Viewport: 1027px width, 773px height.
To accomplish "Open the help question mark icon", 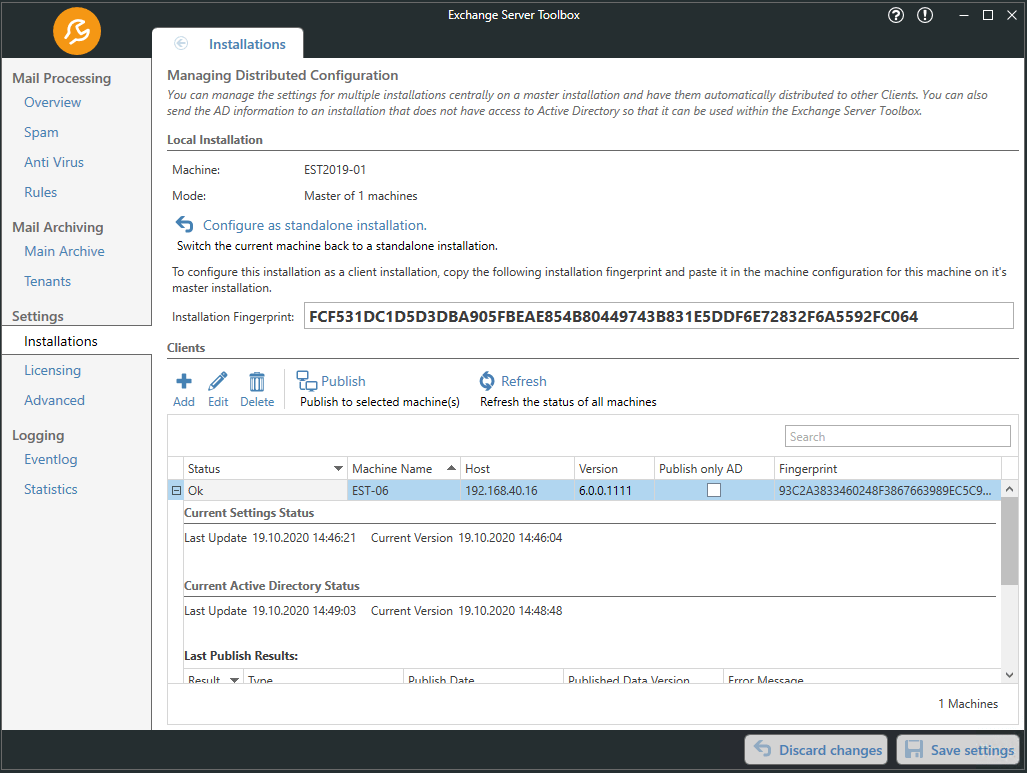I will [x=895, y=15].
